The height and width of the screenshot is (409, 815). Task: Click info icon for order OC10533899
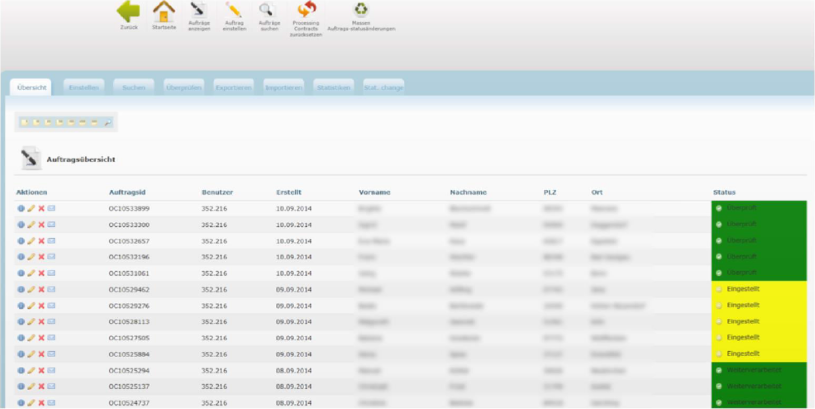tap(21, 208)
